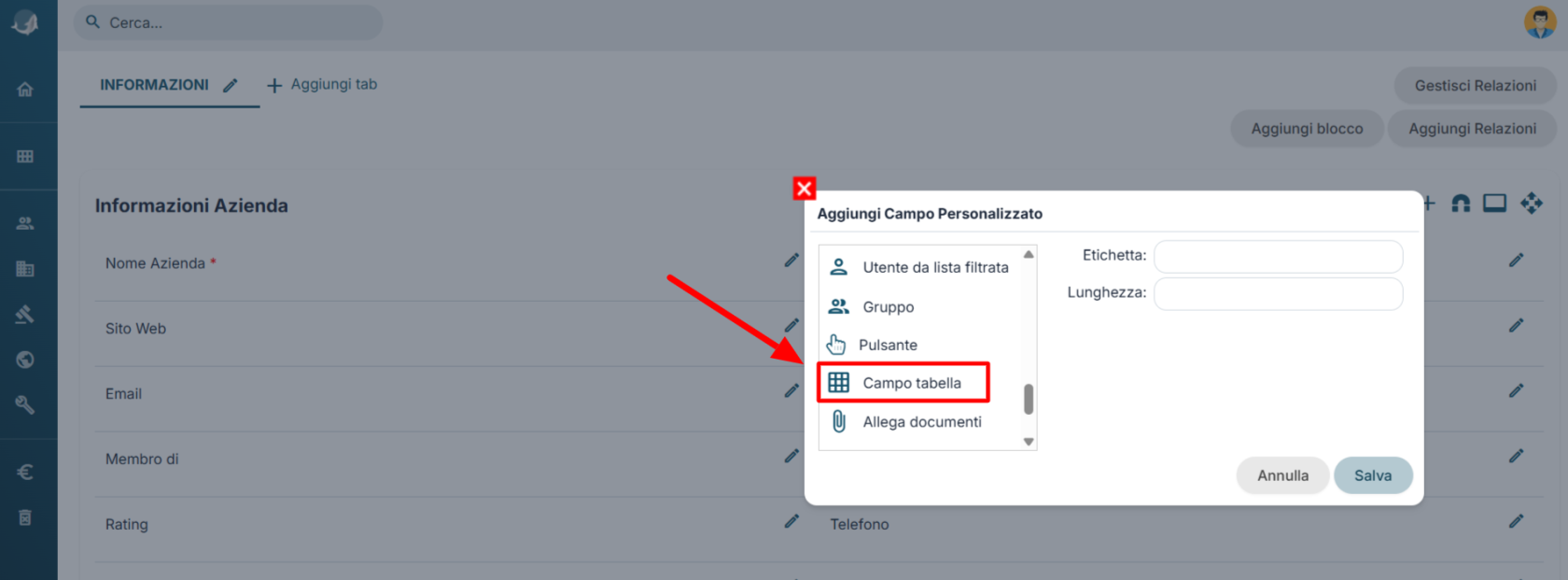Click the field type list scroll up arrow
This screenshot has width=1568, height=580.
coord(1029,254)
